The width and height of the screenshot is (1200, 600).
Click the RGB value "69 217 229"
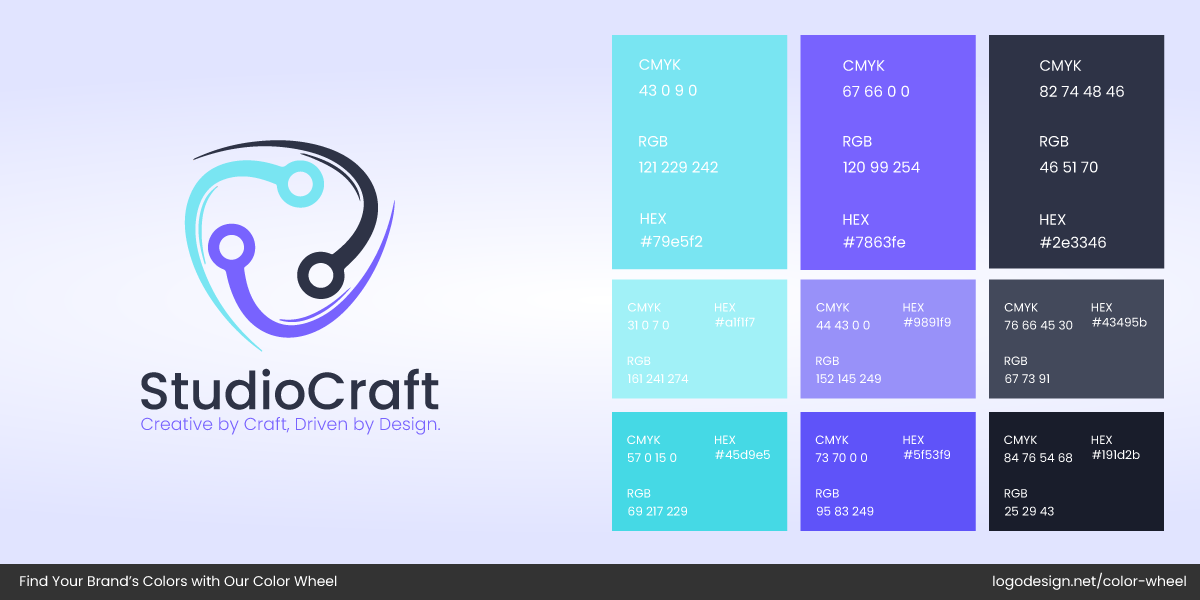(657, 511)
